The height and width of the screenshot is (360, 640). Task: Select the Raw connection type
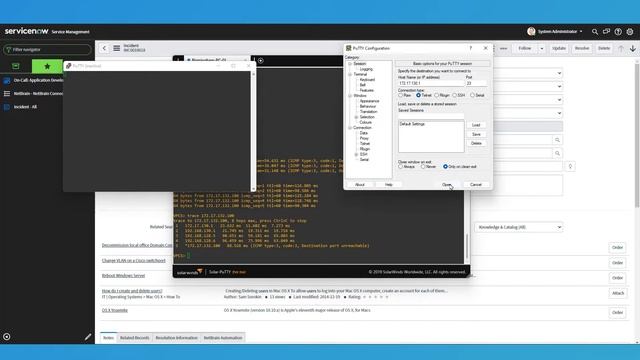coord(400,95)
